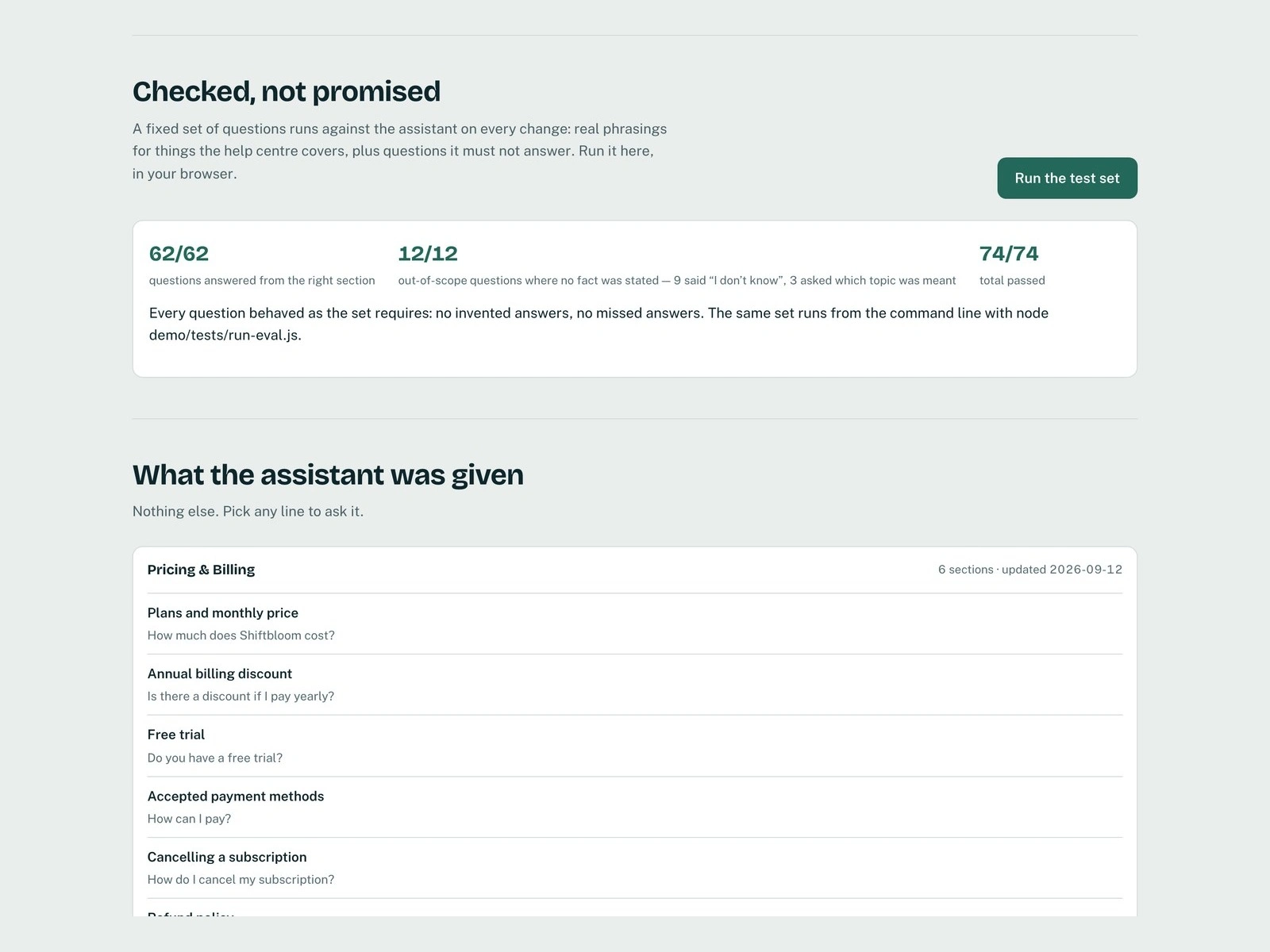This screenshot has height=952, width=1270.
Task: Click the Run the test set button
Action: click(1067, 178)
